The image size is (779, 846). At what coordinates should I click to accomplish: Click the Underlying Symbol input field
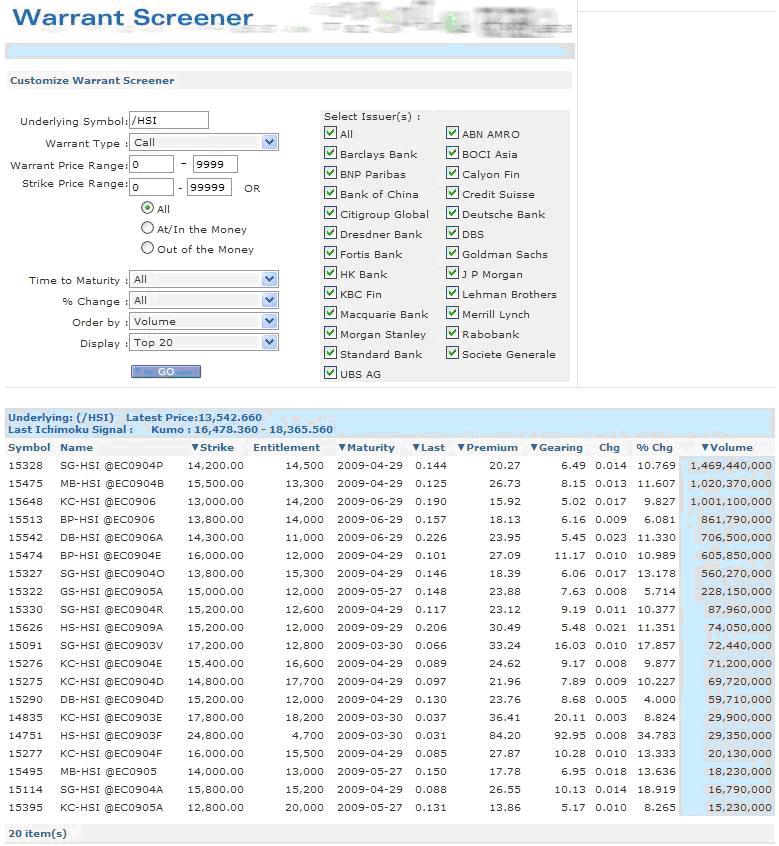pyautogui.click(x=169, y=120)
